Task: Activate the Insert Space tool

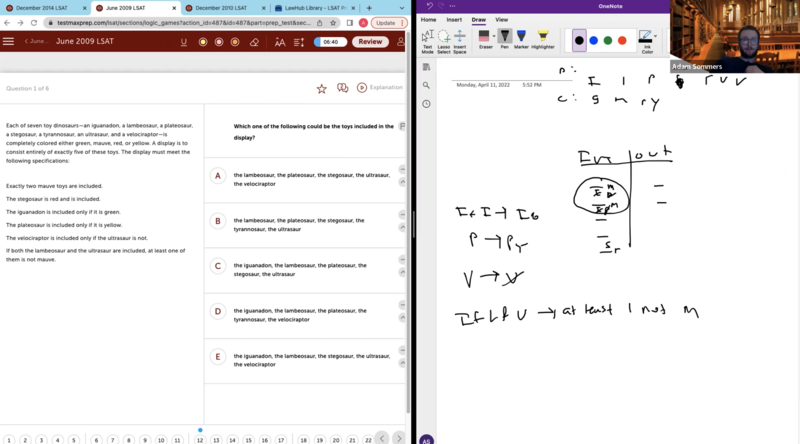Action: pos(459,40)
